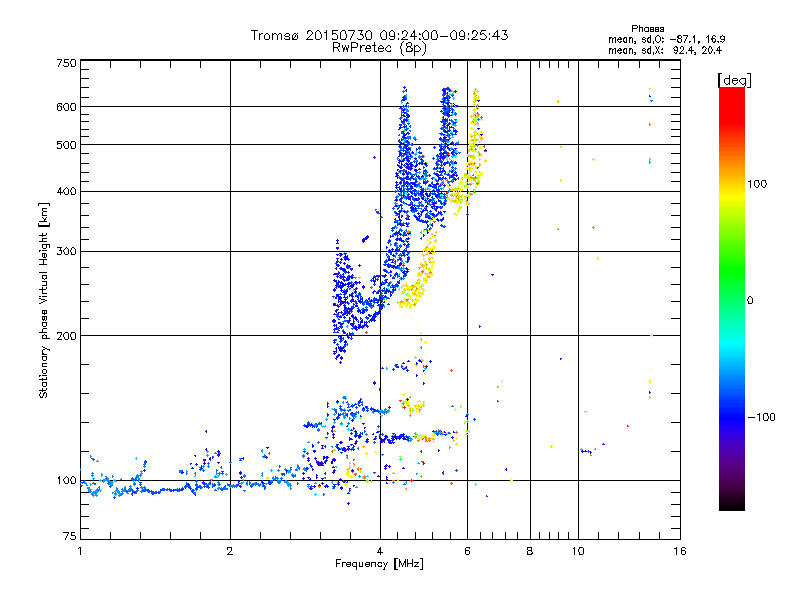Click the "RwPretec (8p)" subtitle
Viewport: 800px width, 600px height.
tap(379, 48)
